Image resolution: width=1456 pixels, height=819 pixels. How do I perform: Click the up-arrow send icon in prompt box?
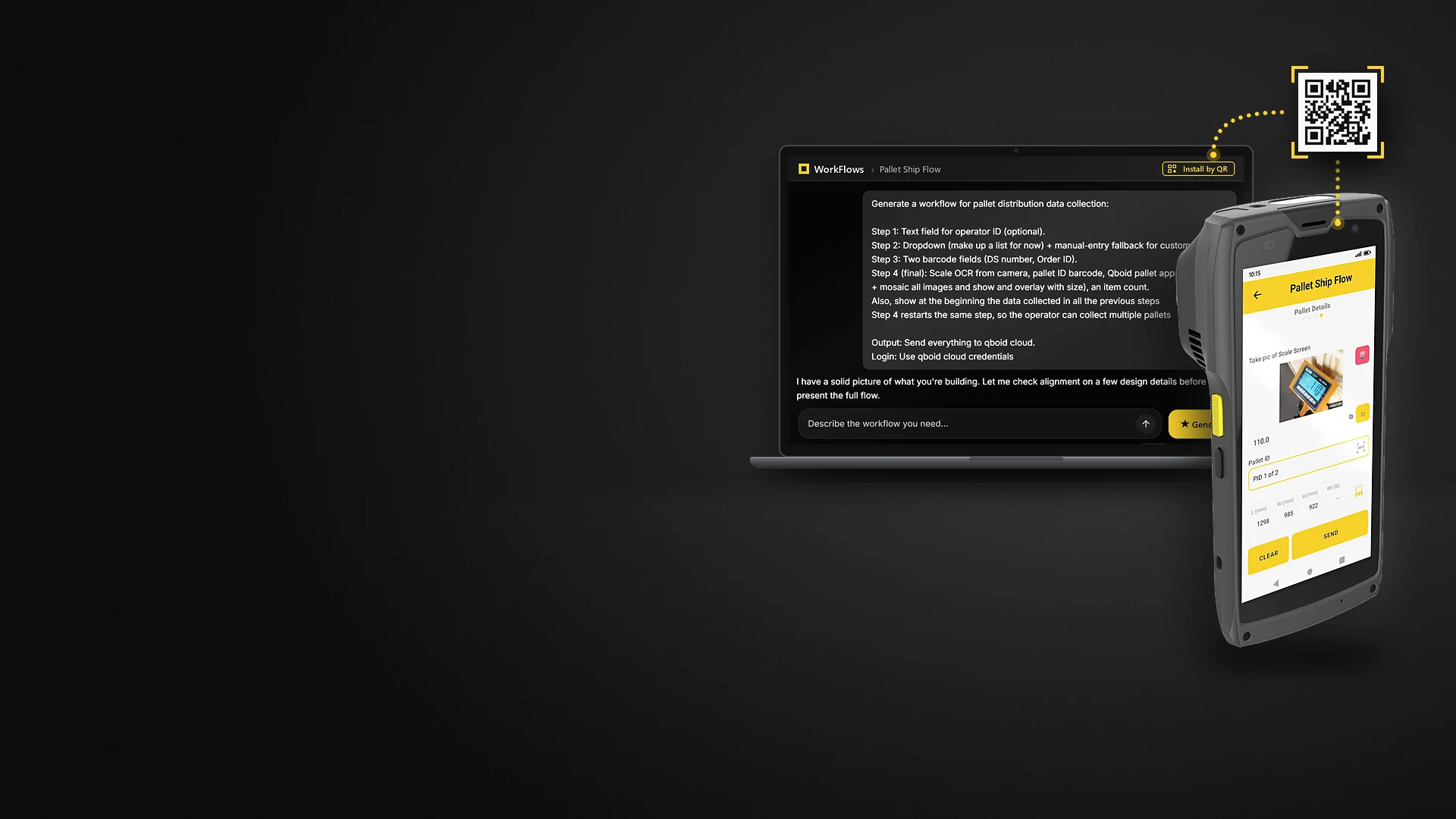click(1146, 424)
